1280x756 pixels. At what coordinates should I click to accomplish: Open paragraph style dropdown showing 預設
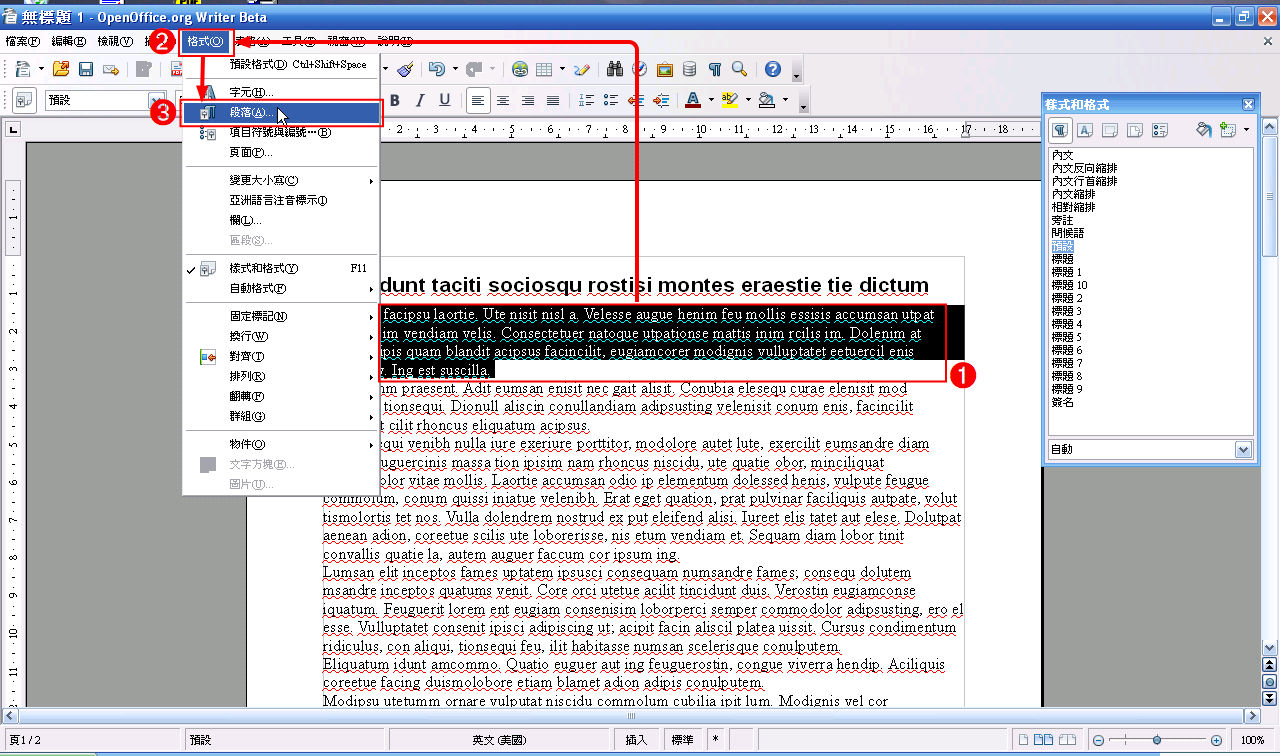pos(157,100)
